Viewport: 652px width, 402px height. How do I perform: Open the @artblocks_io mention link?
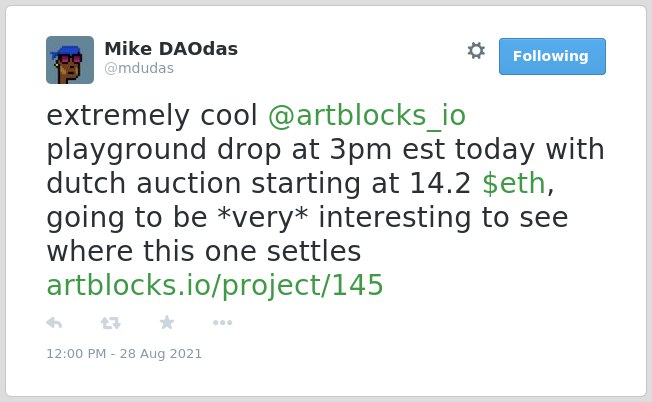pos(367,115)
